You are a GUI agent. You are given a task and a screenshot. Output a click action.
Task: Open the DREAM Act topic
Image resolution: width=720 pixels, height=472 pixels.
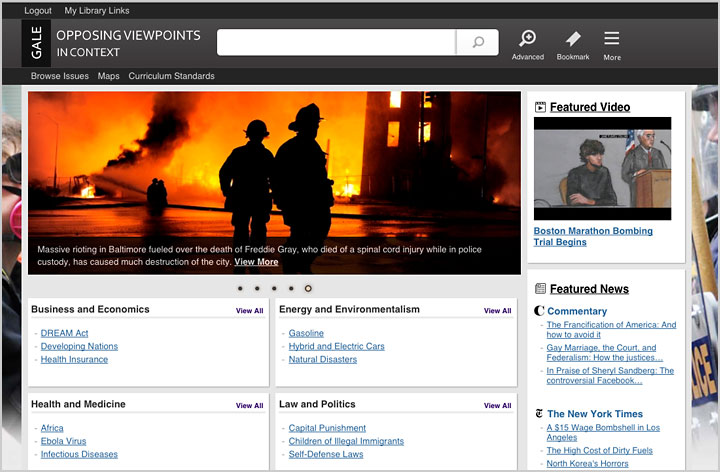click(64, 333)
